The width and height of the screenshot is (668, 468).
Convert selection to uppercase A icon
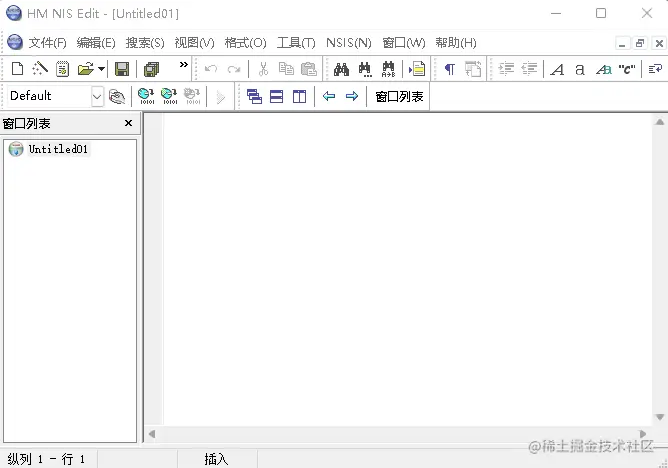(557, 69)
